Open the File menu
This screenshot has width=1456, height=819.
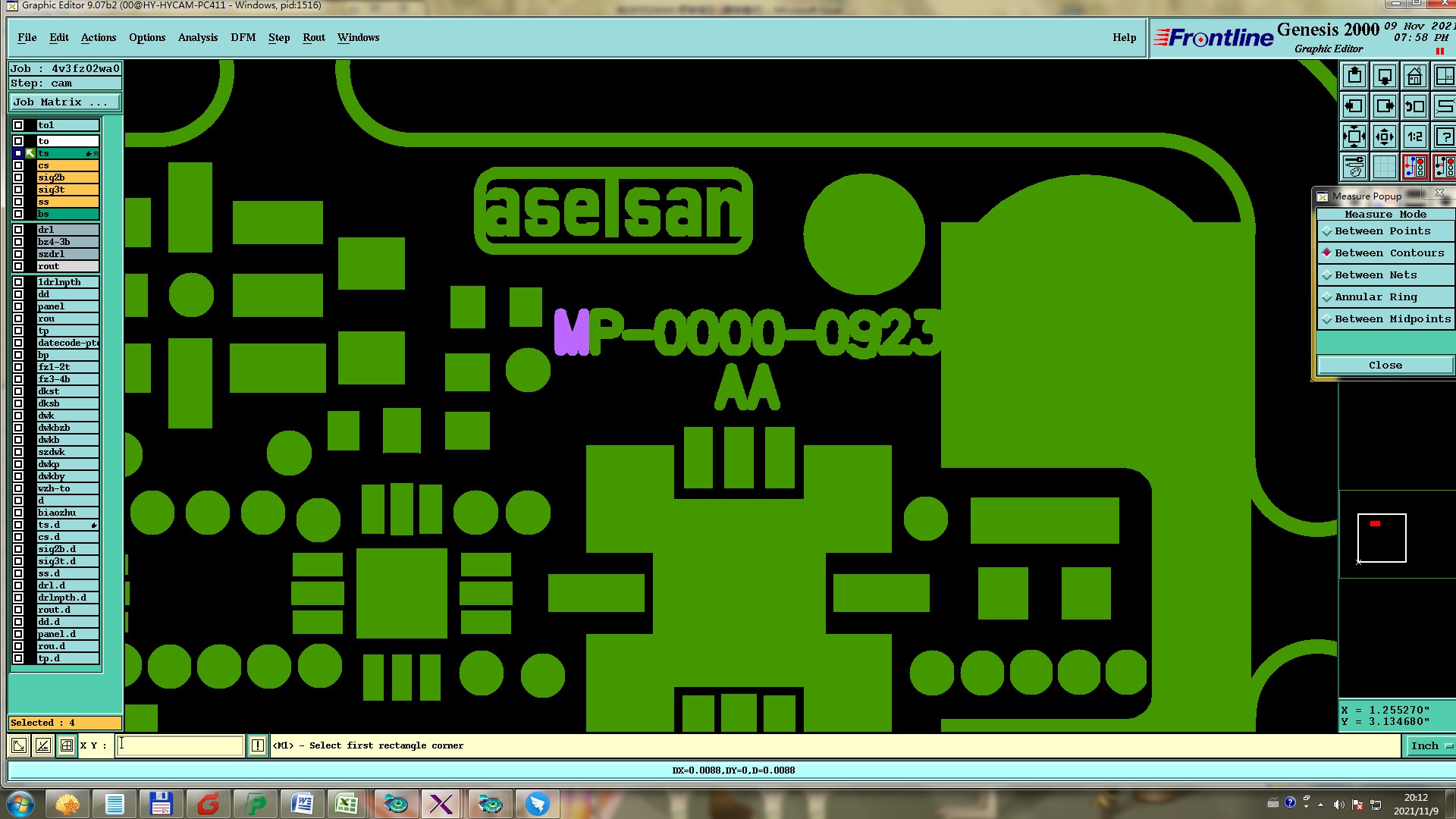27,37
